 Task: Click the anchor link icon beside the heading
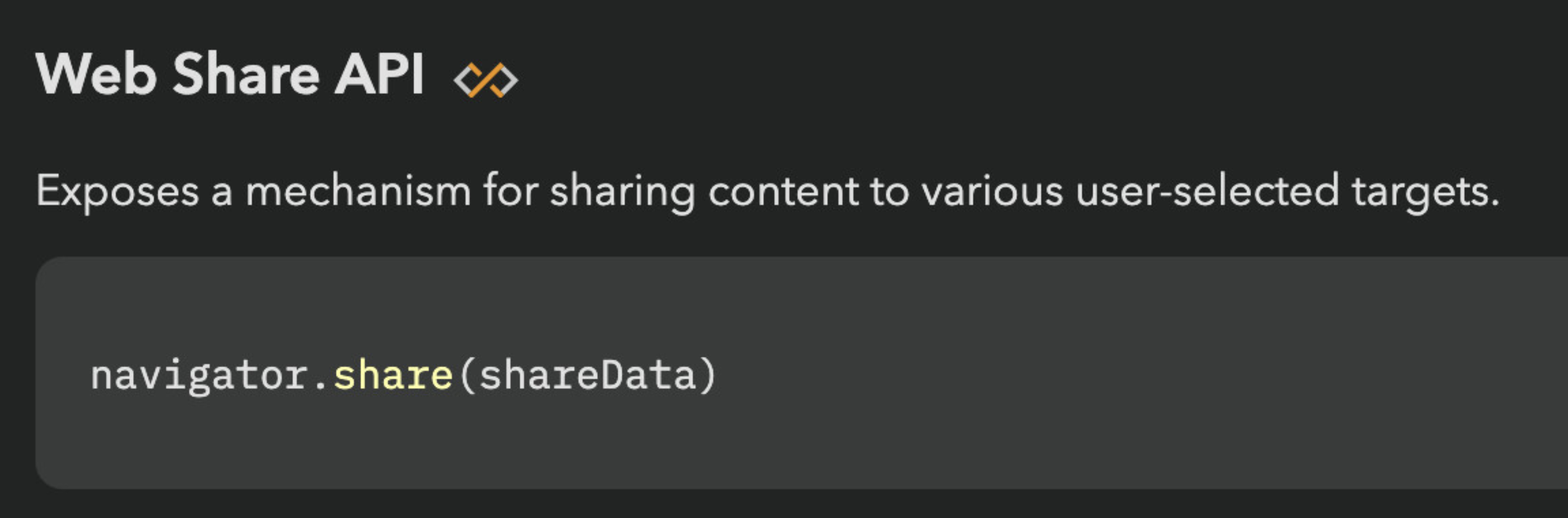[x=486, y=79]
